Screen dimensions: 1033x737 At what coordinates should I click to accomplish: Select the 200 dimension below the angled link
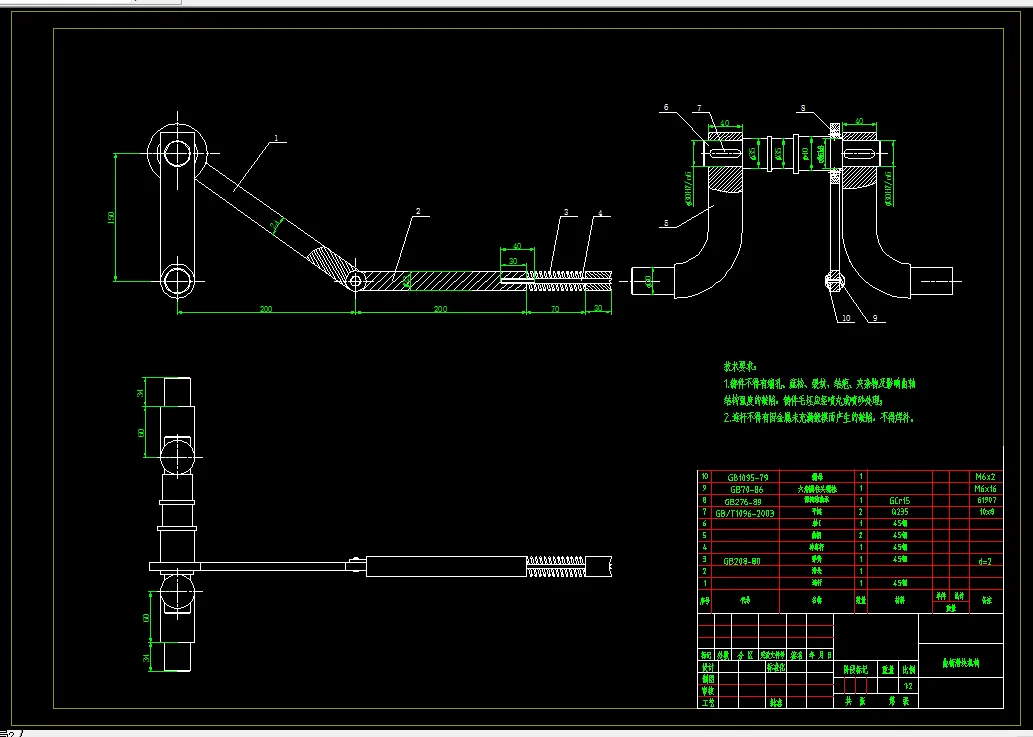[265, 308]
